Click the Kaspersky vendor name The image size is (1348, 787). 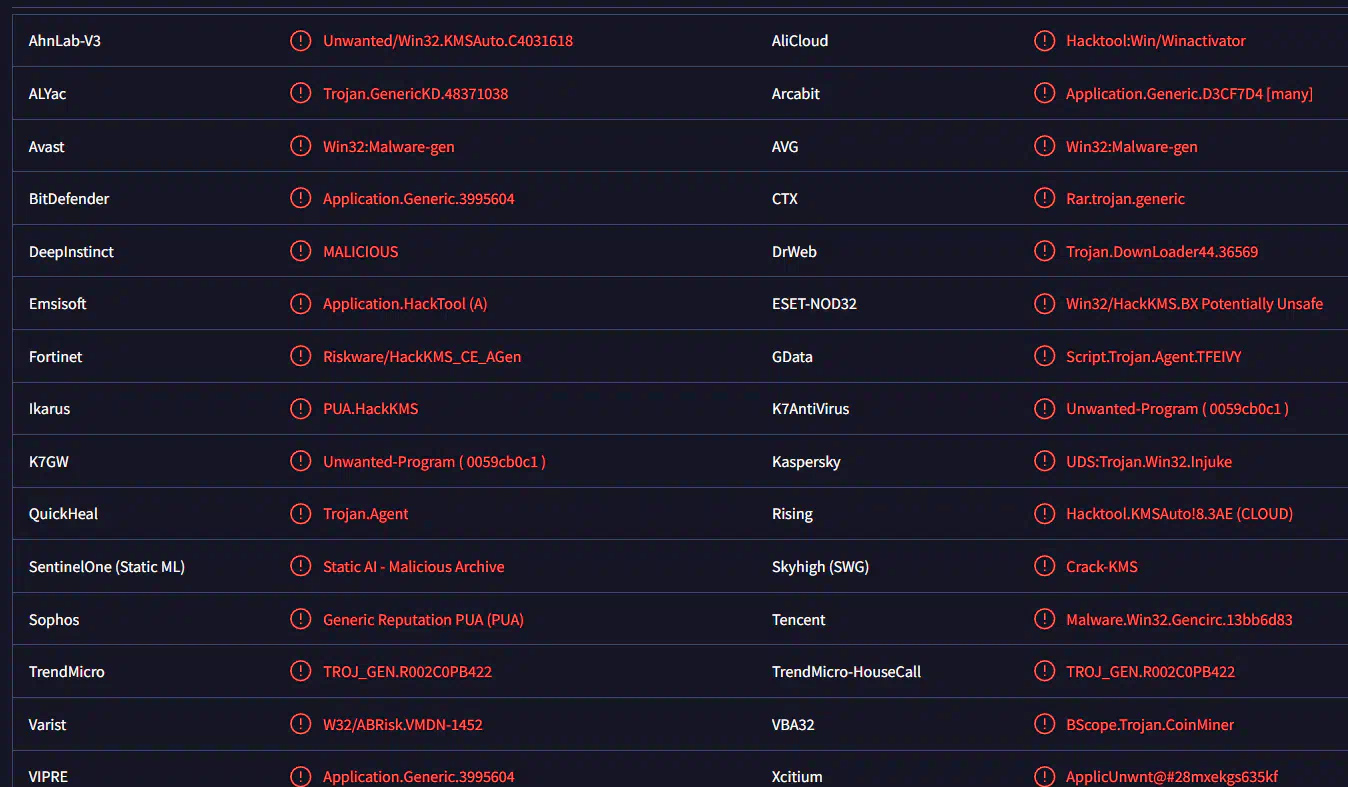point(806,462)
